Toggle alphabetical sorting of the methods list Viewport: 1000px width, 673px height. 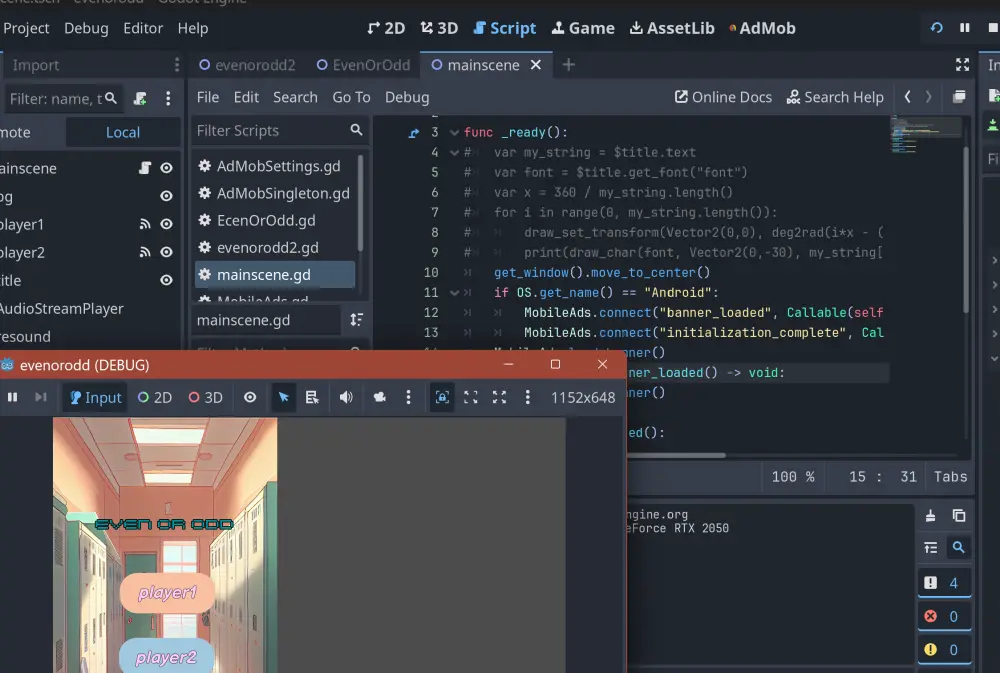(x=357, y=320)
